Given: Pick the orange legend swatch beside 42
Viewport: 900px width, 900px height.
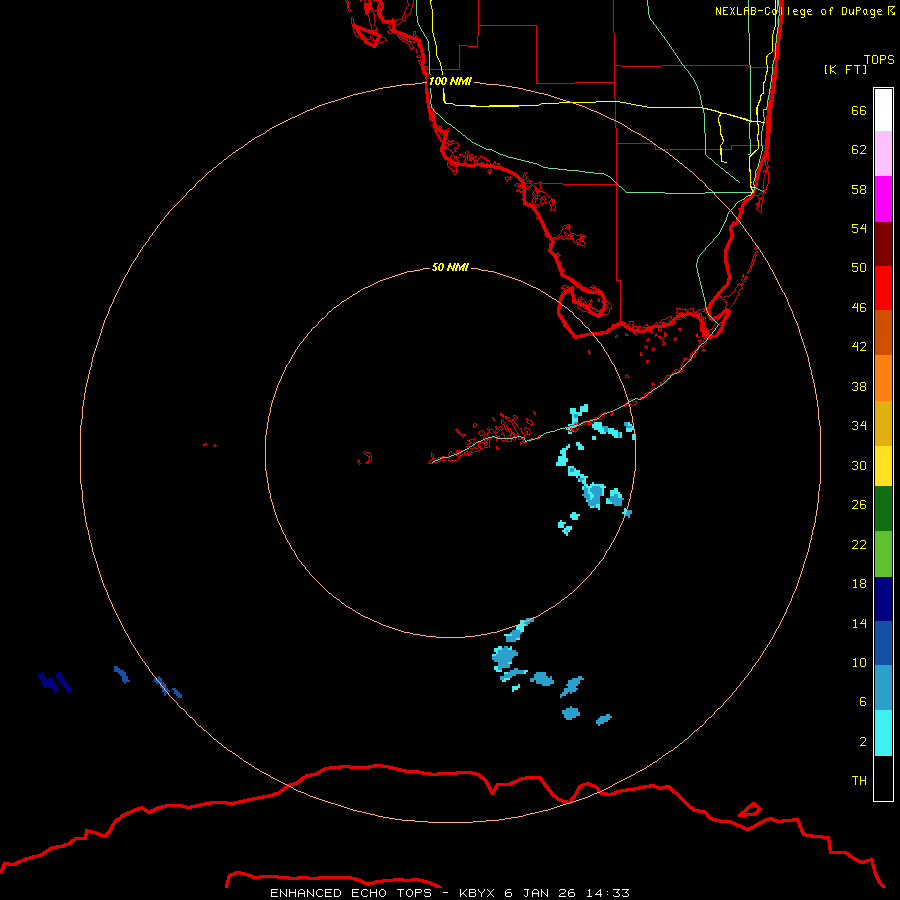Looking at the screenshot, I should tap(883, 378).
